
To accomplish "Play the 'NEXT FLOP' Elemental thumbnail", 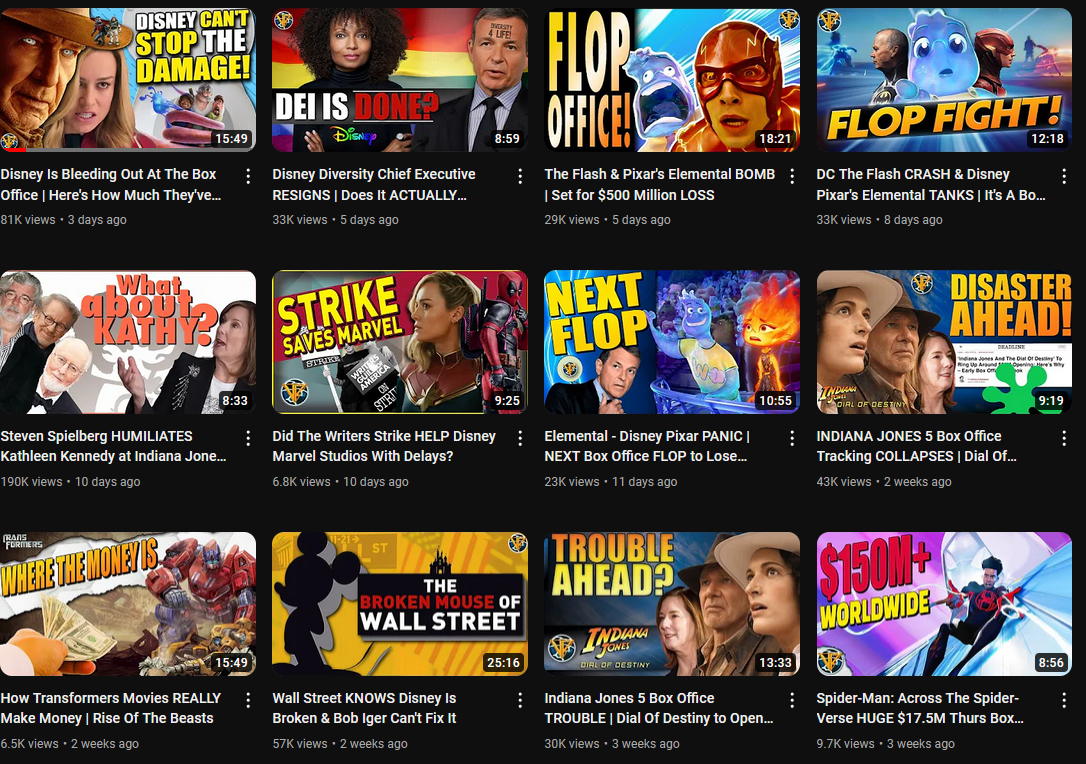I will (672, 342).
